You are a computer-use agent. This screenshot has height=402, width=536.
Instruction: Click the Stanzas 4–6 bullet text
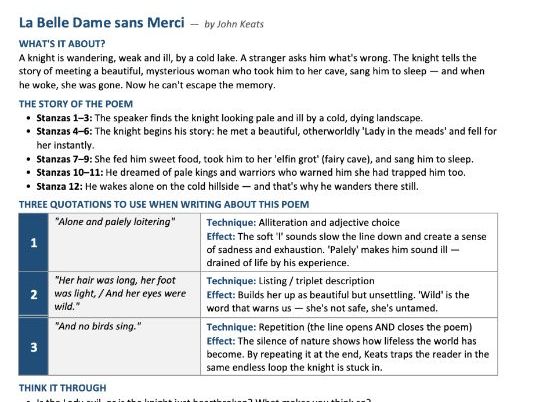coord(267,138)
